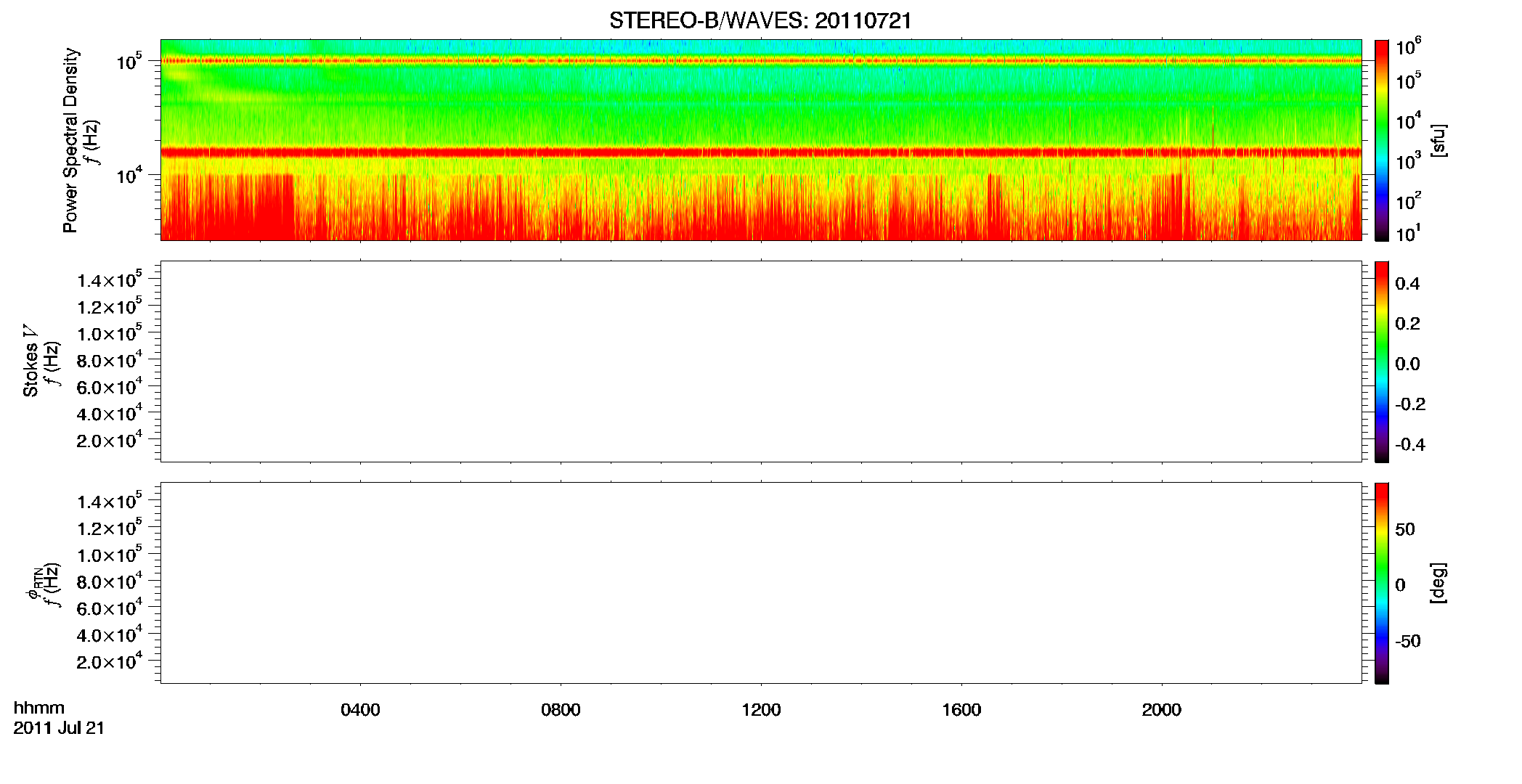Click the red band near 16 kHz

[760, 152]
